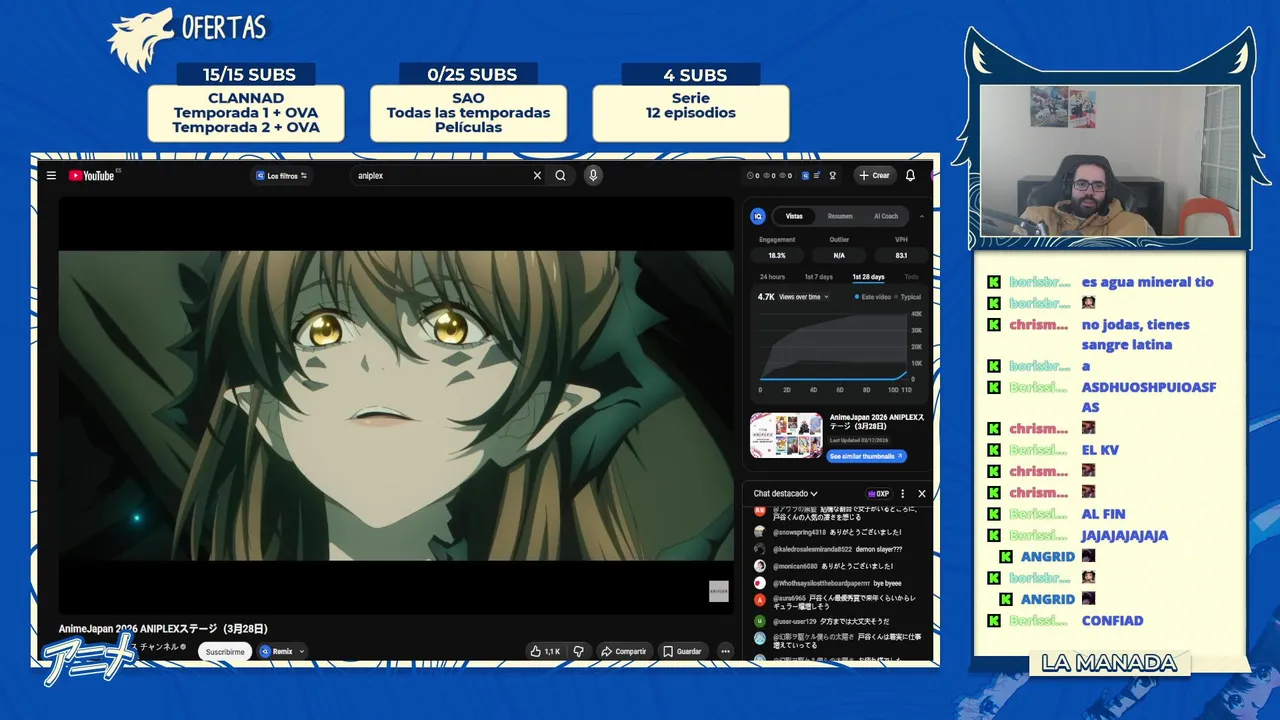The image size is (1280, 720).
Task: Open chat three-dot options menu
Action: pos(903,493)
